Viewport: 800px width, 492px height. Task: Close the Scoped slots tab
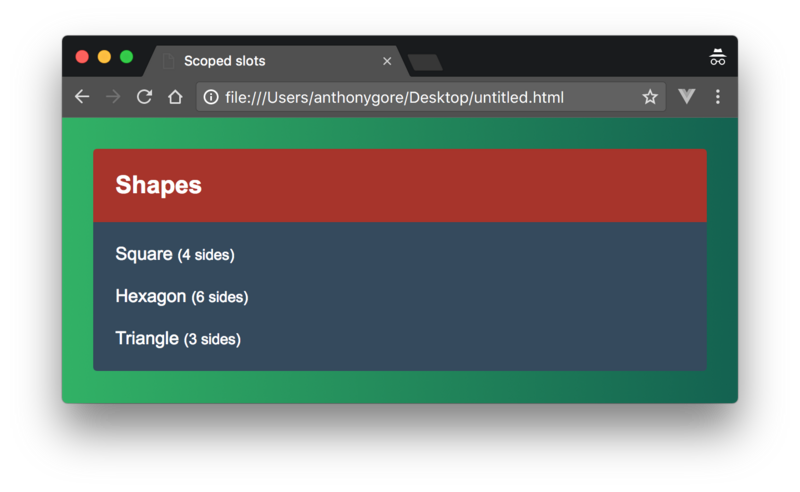pos(387,61)
